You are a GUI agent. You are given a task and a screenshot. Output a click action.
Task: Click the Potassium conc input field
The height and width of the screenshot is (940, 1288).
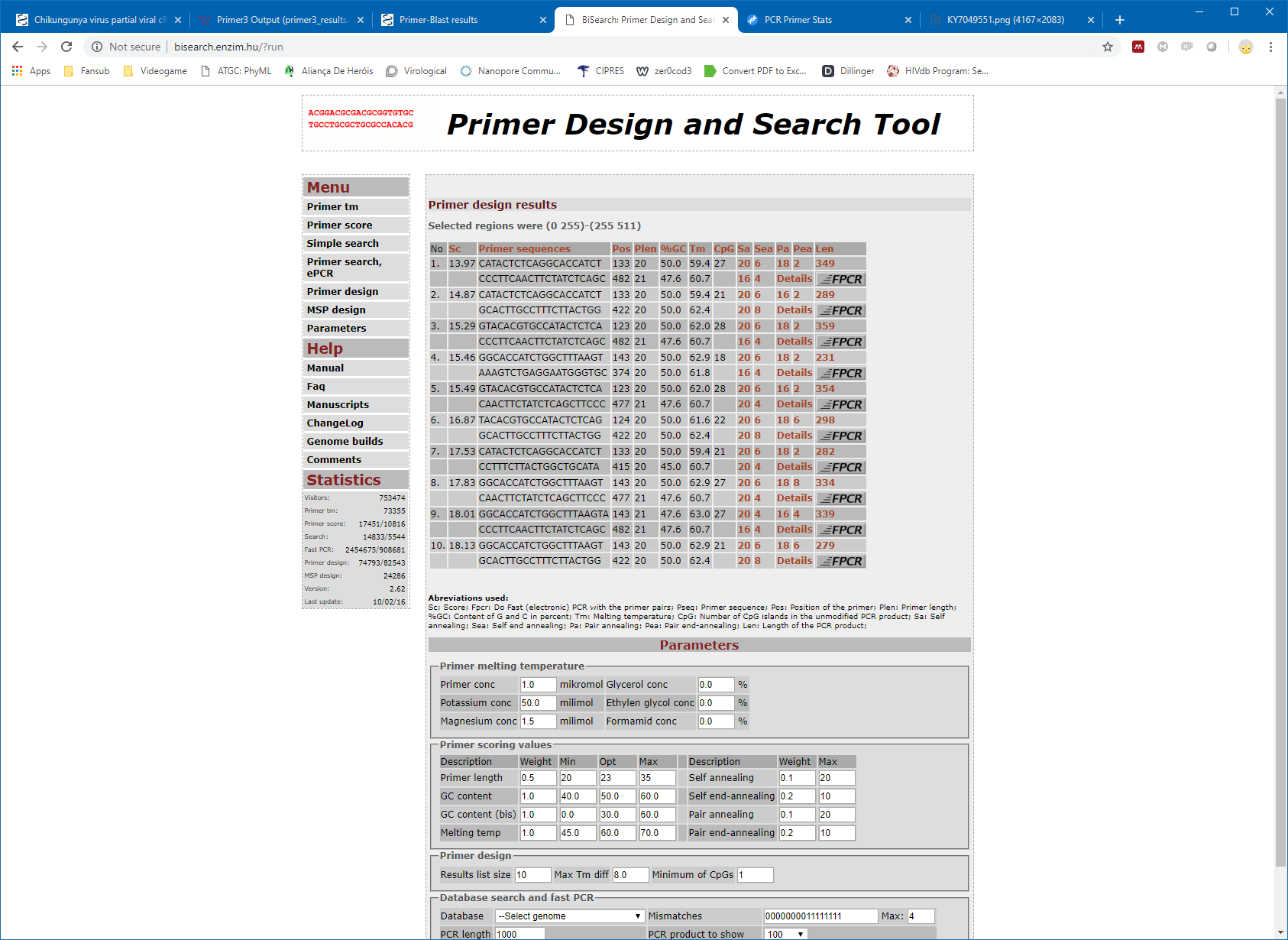coord(538,703)
